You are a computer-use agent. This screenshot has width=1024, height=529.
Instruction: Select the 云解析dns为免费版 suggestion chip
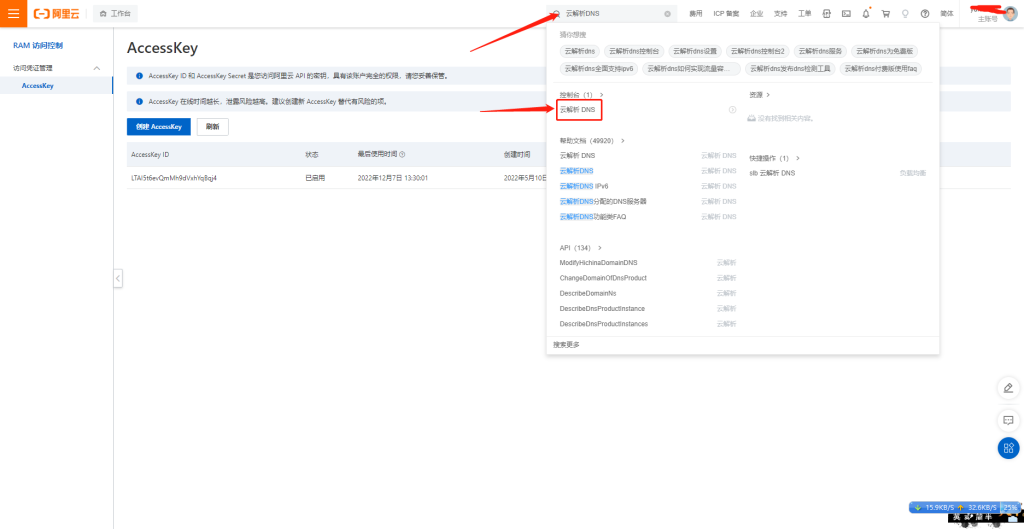click(x=886, y=51)
